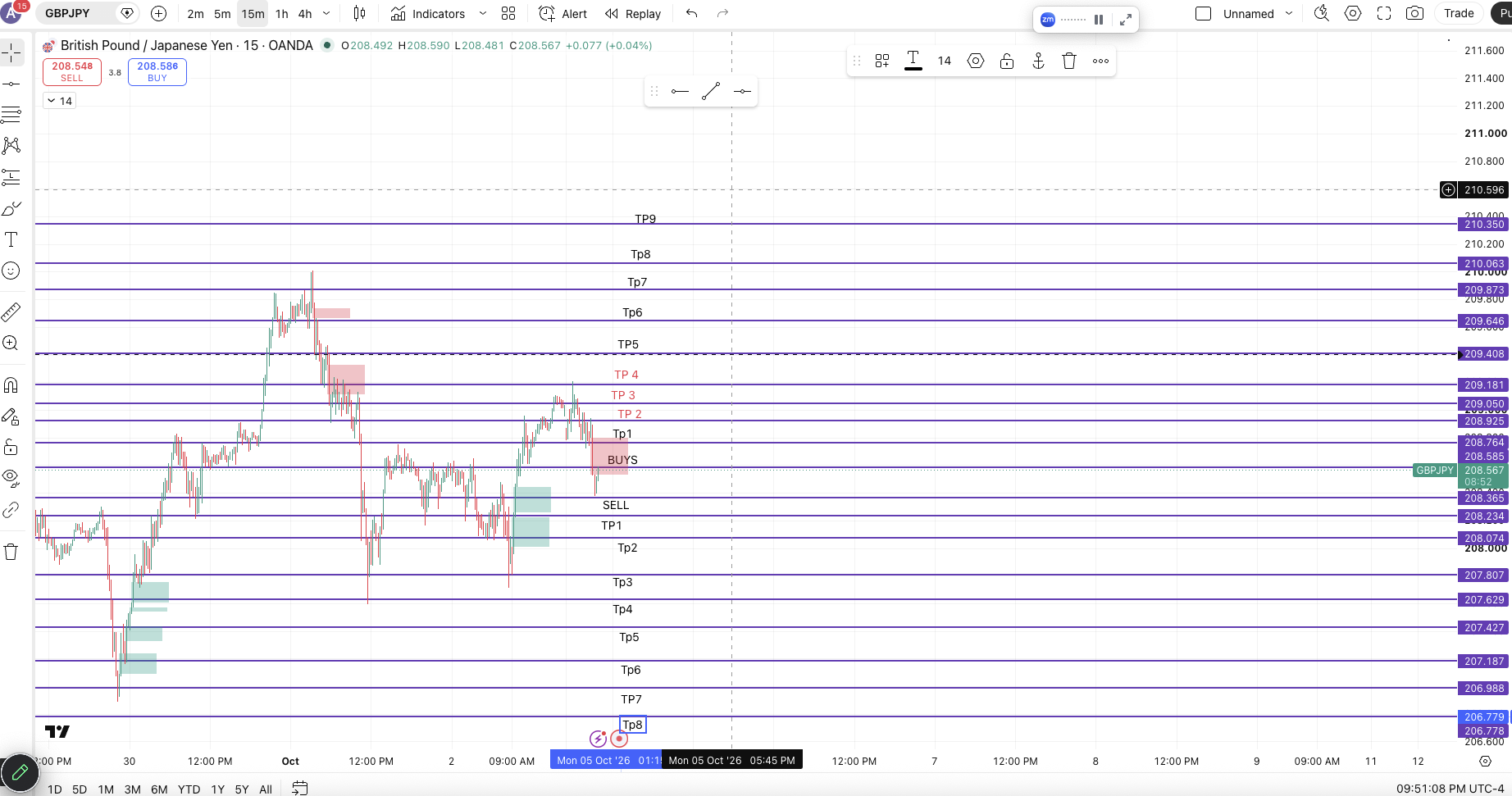
Task: Toggle lock all drawings
Action: (11, 448)
